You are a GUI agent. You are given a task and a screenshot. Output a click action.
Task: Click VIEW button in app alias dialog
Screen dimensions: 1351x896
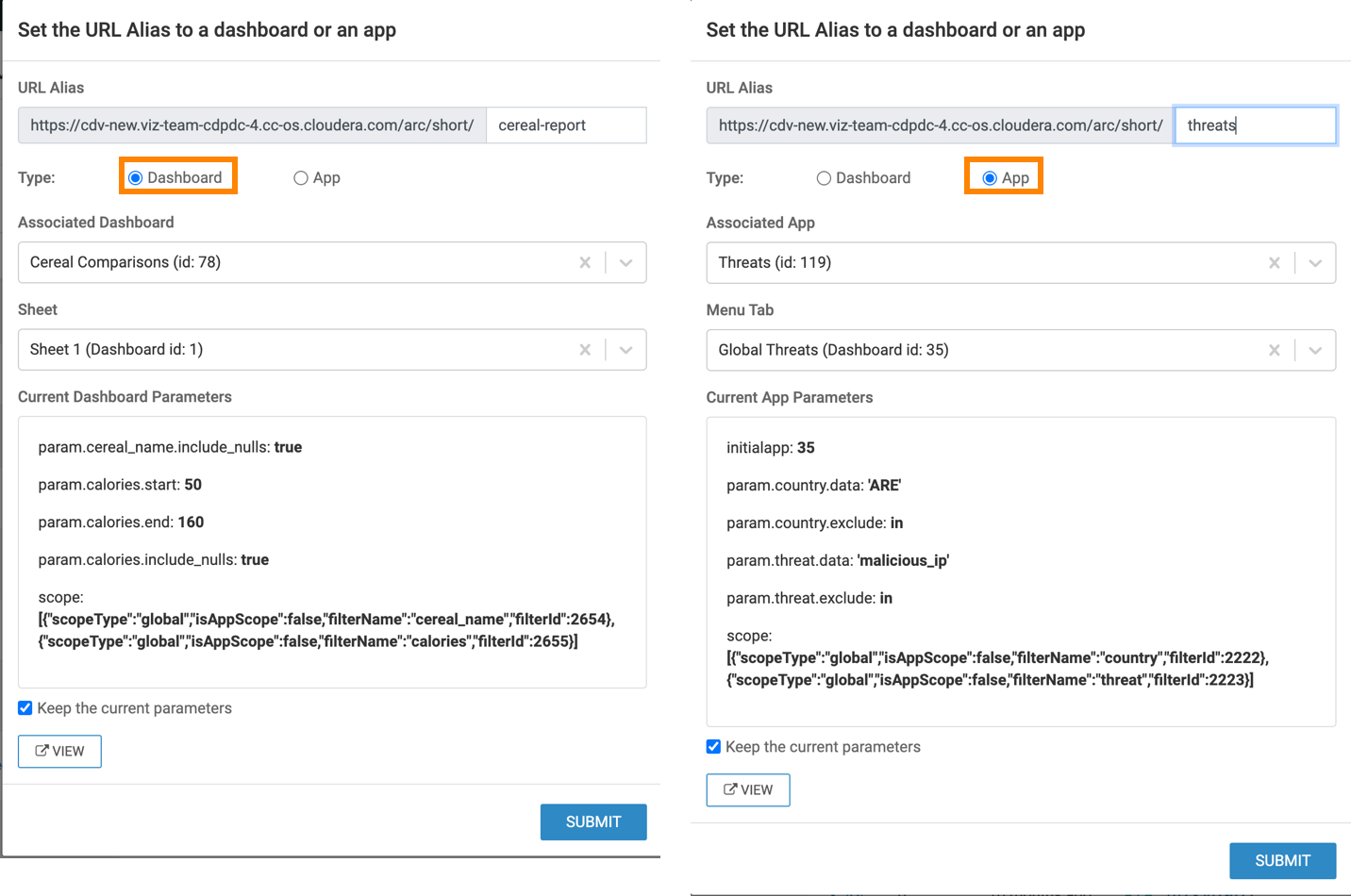[x=748, y=790]
